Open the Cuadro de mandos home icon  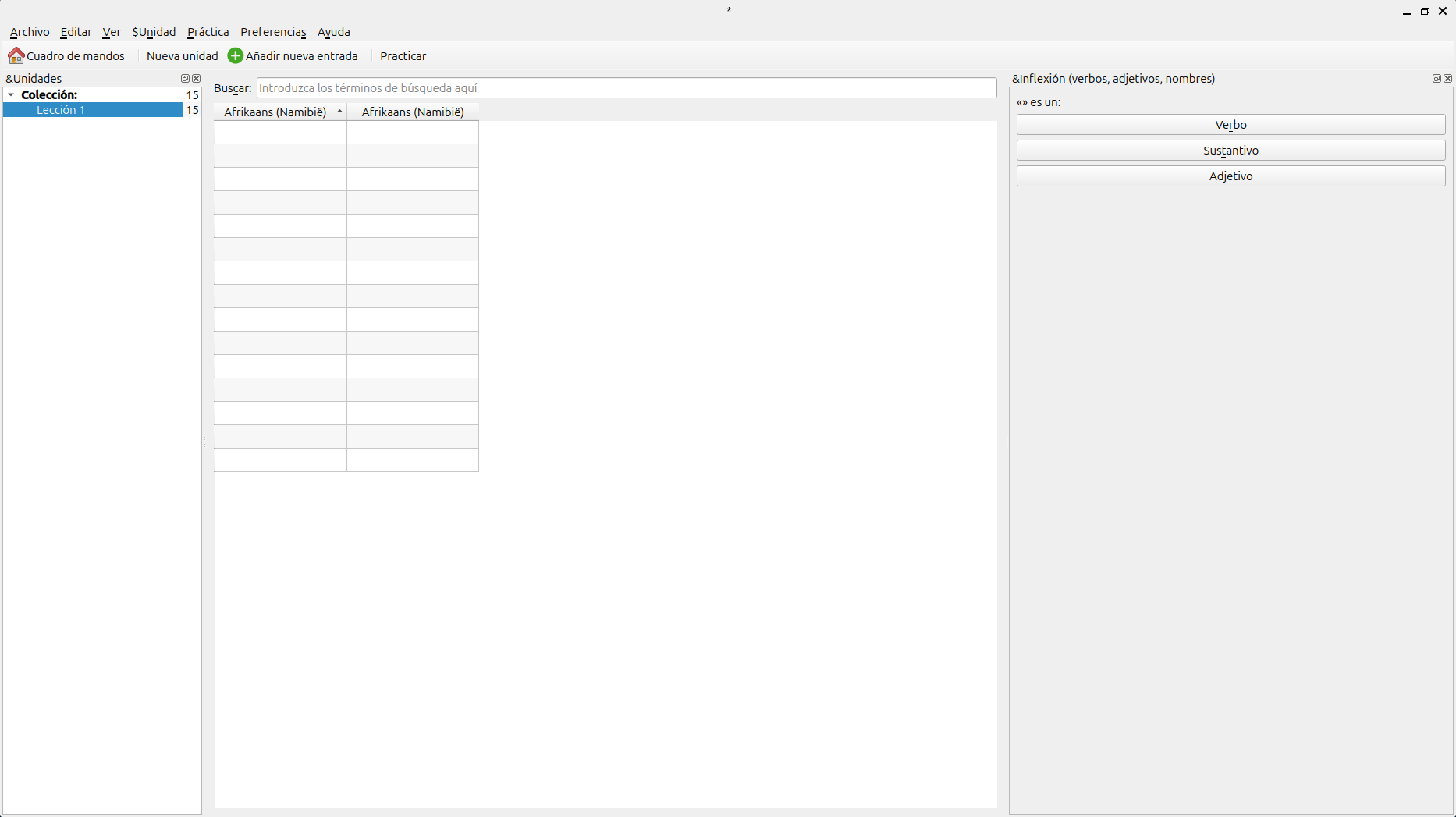(x=16, y=56)
